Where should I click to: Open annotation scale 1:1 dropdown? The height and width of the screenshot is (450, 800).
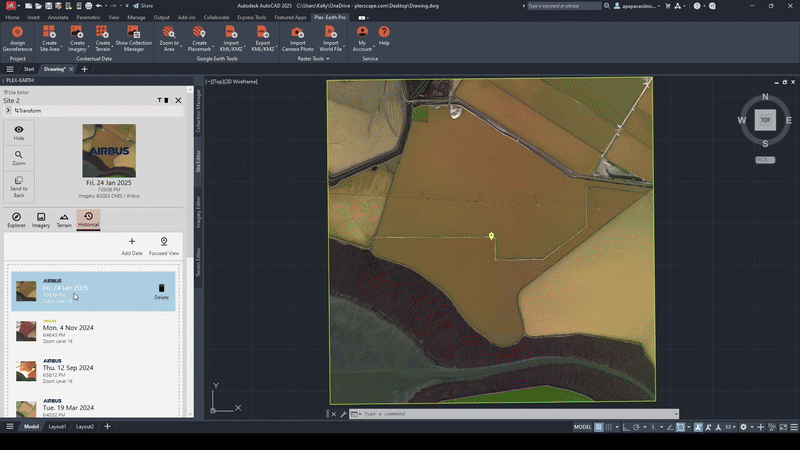[x=730, y=427]
